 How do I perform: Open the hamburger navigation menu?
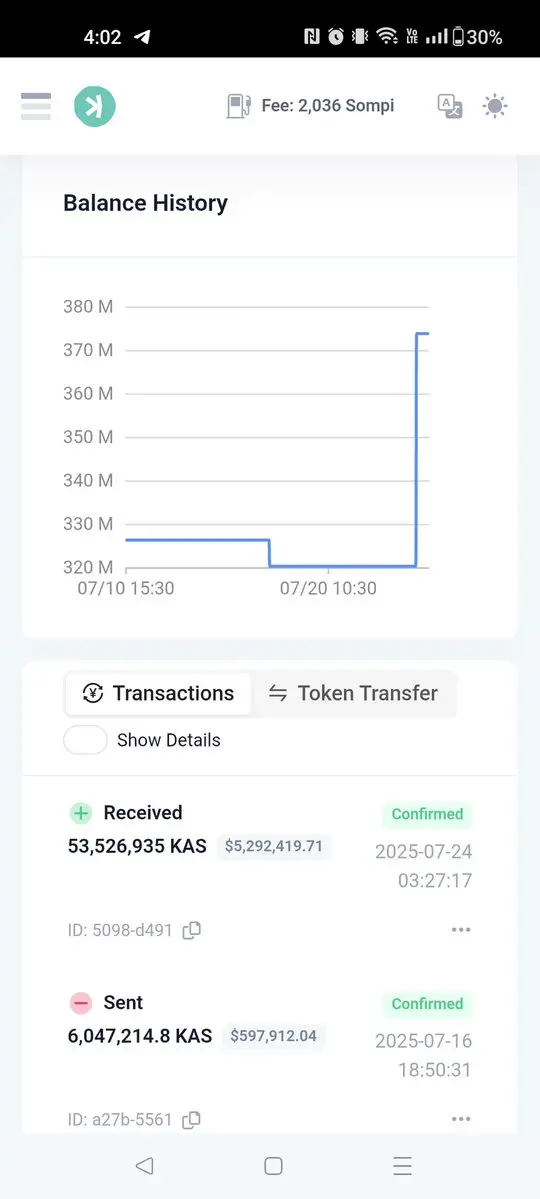(36, 106)
